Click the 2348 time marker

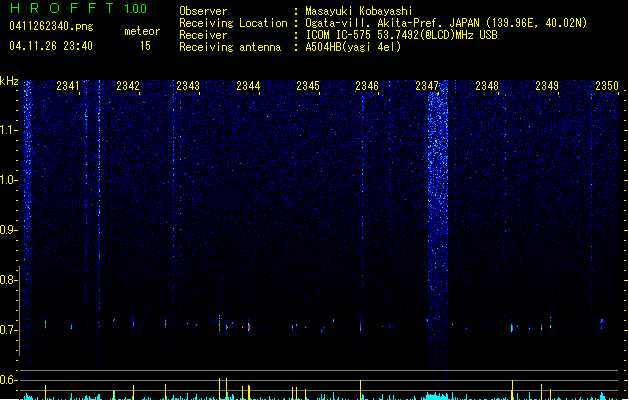(x=487, y=86)
